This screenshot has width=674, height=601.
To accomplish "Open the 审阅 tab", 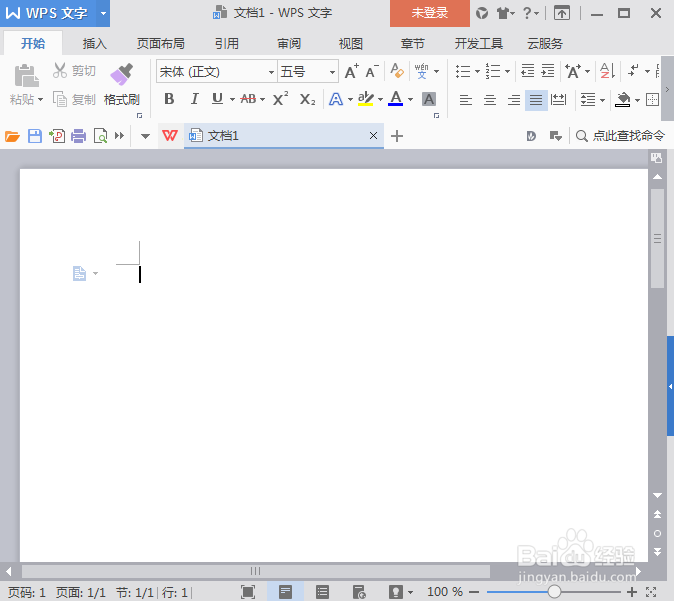I will [289, 43].
